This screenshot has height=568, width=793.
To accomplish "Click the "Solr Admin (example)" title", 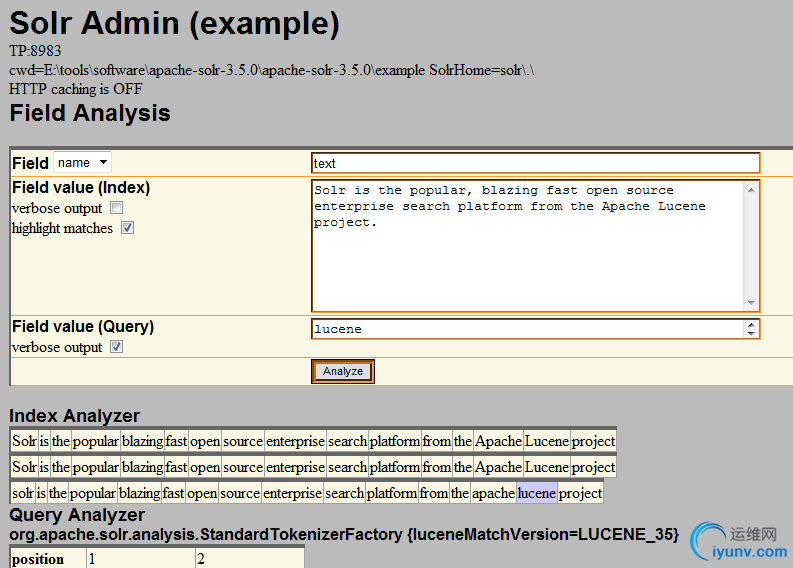I will pos(174,23).
